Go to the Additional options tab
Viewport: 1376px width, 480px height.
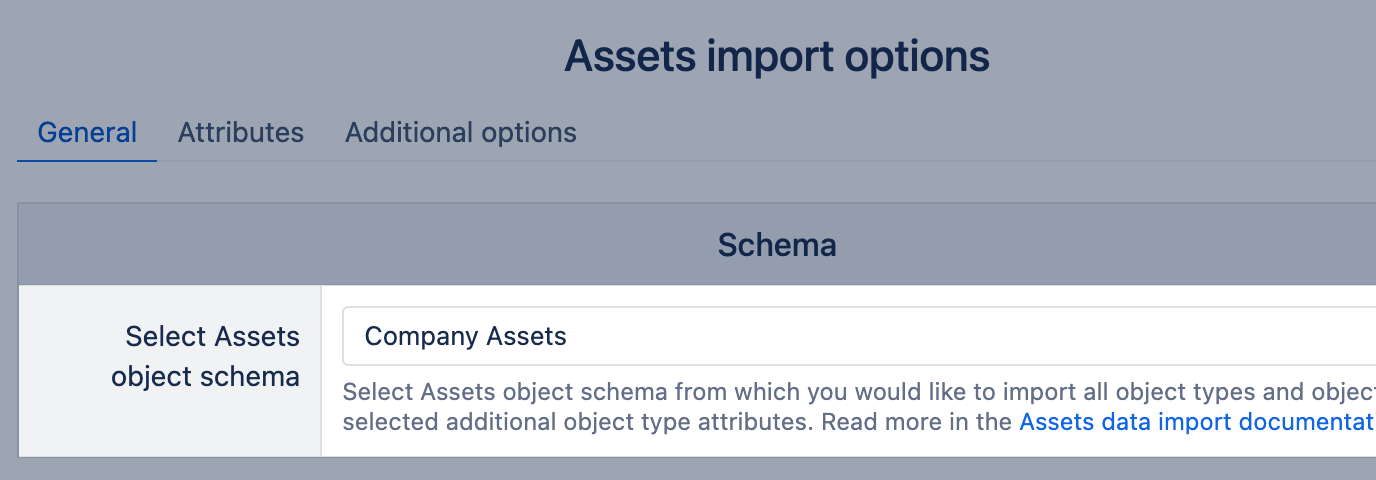click(460, 132)
